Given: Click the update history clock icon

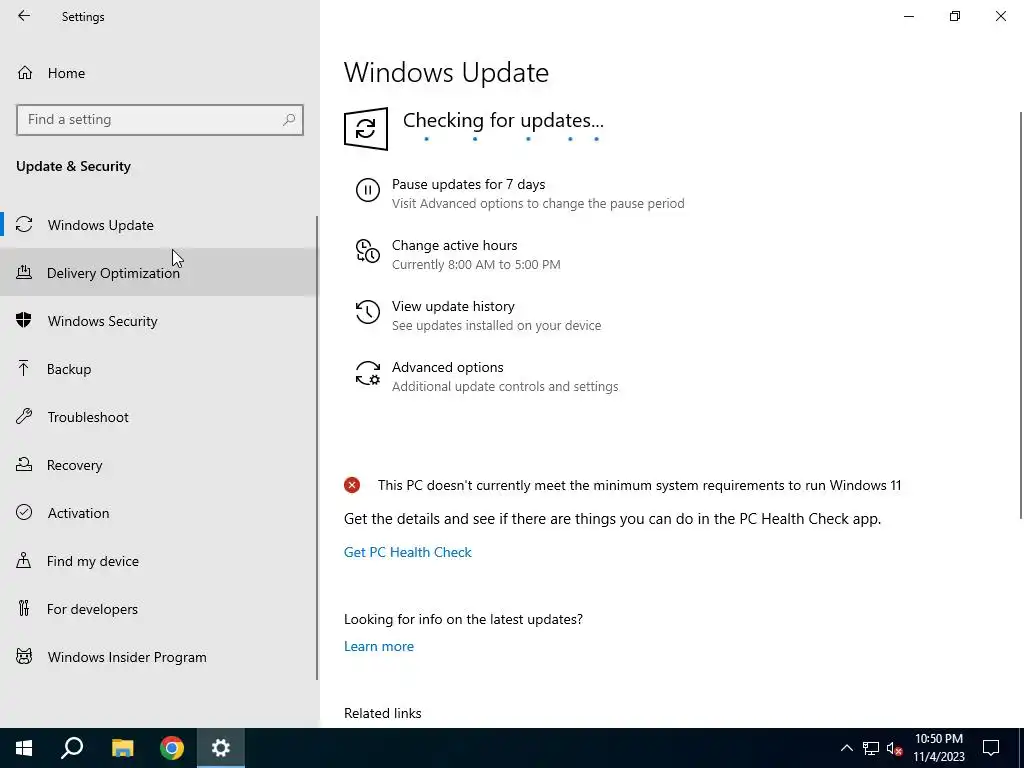Looking at the screenshot, I should click(368, 312).
